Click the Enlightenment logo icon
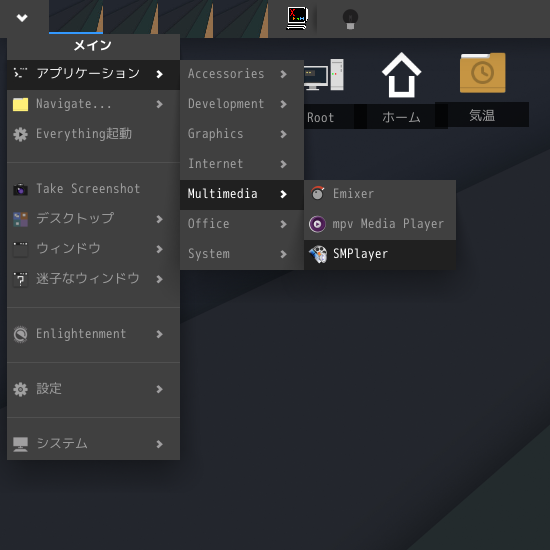The width and height of the screenshot is (550, 550). [20, 334]
